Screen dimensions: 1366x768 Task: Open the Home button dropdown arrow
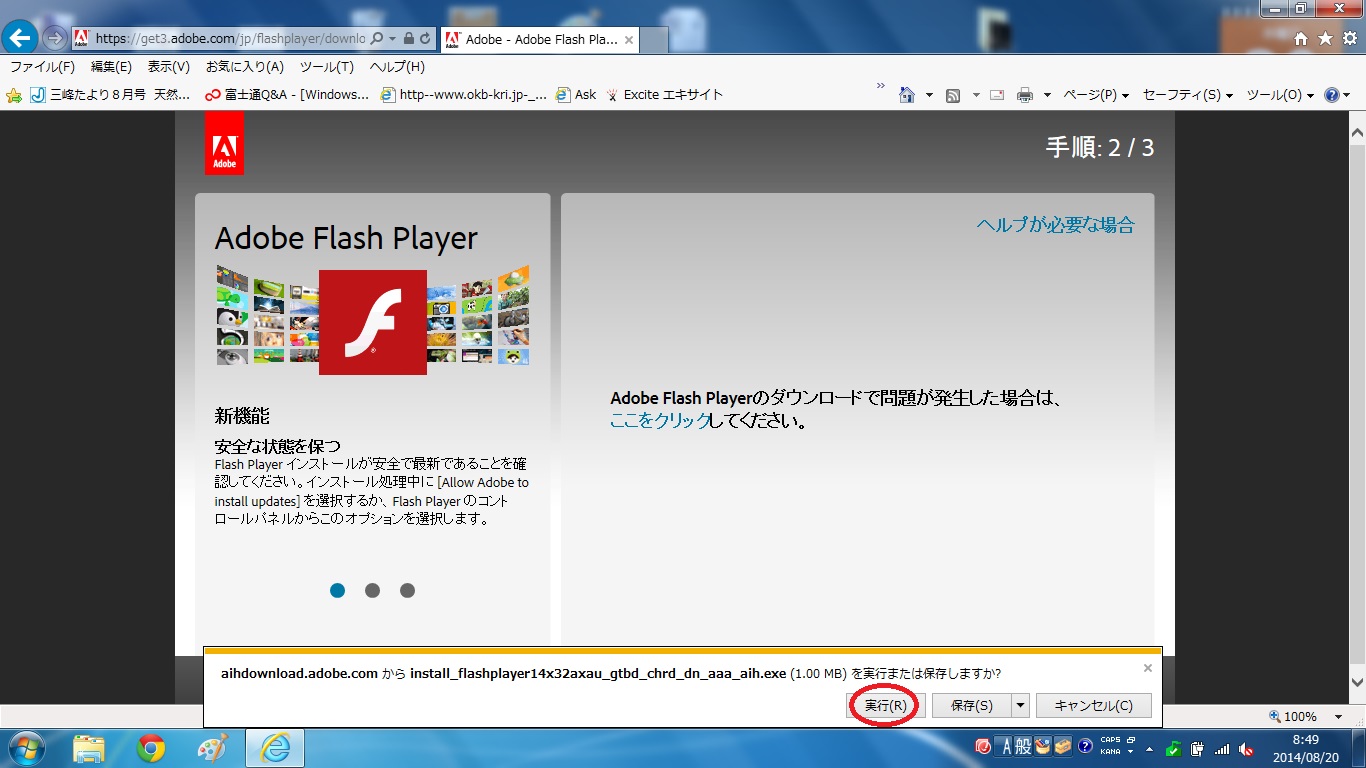pyautogui.click(x=929, y=95)
